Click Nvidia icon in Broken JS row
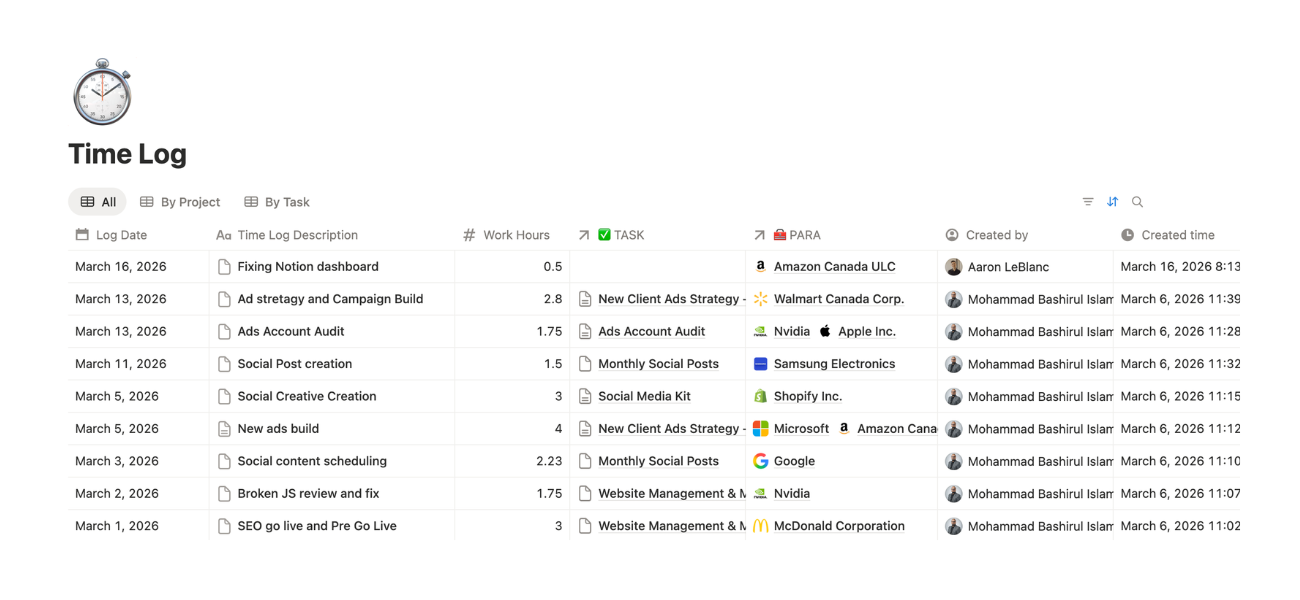The width and height of the screenshot is (1300, 600). click(760, 493)
